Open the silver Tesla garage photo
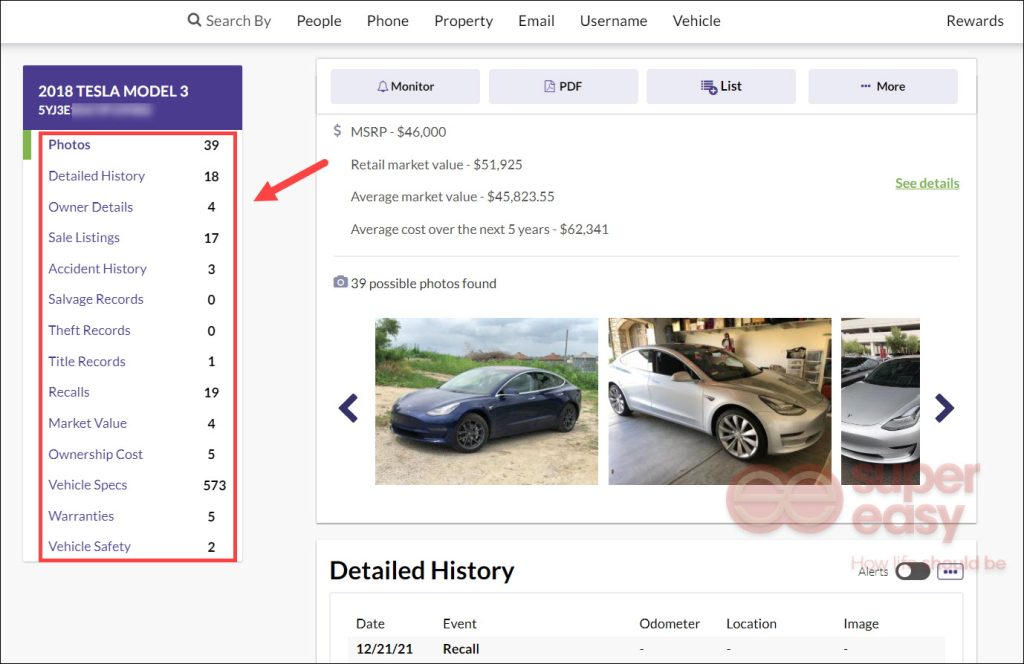Image resolution: width=1024 pixels, height=664 pixels. 720,401
